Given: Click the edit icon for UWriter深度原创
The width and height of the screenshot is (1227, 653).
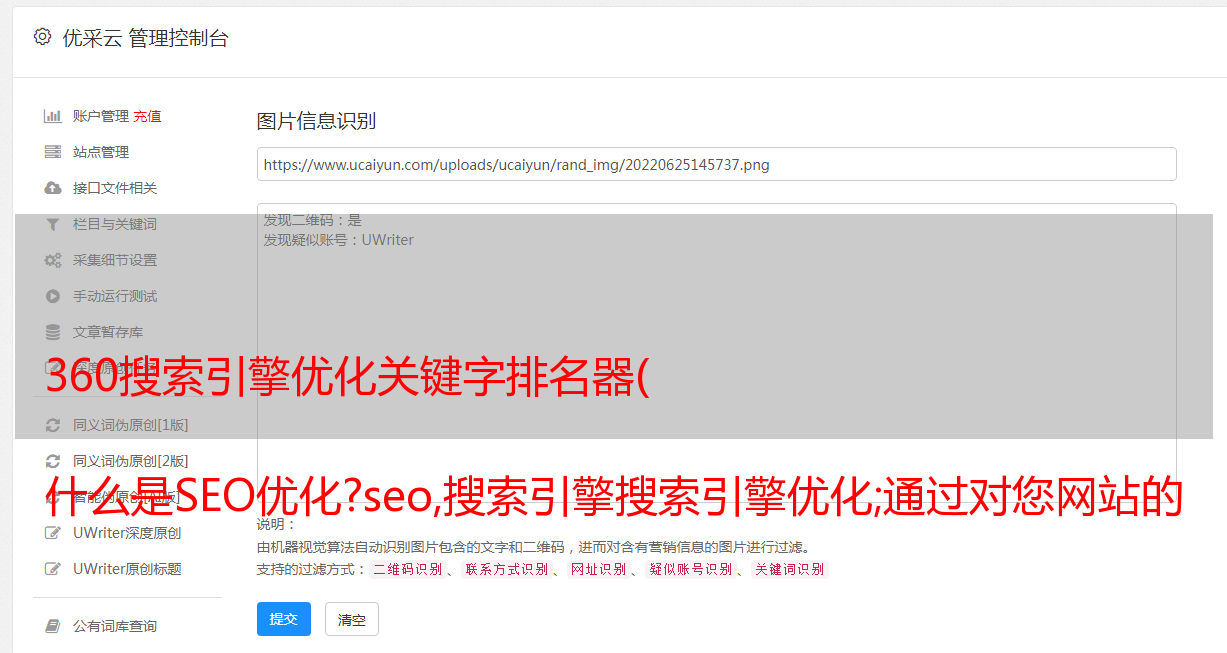Looking at the screenshot, I should 53,533.
